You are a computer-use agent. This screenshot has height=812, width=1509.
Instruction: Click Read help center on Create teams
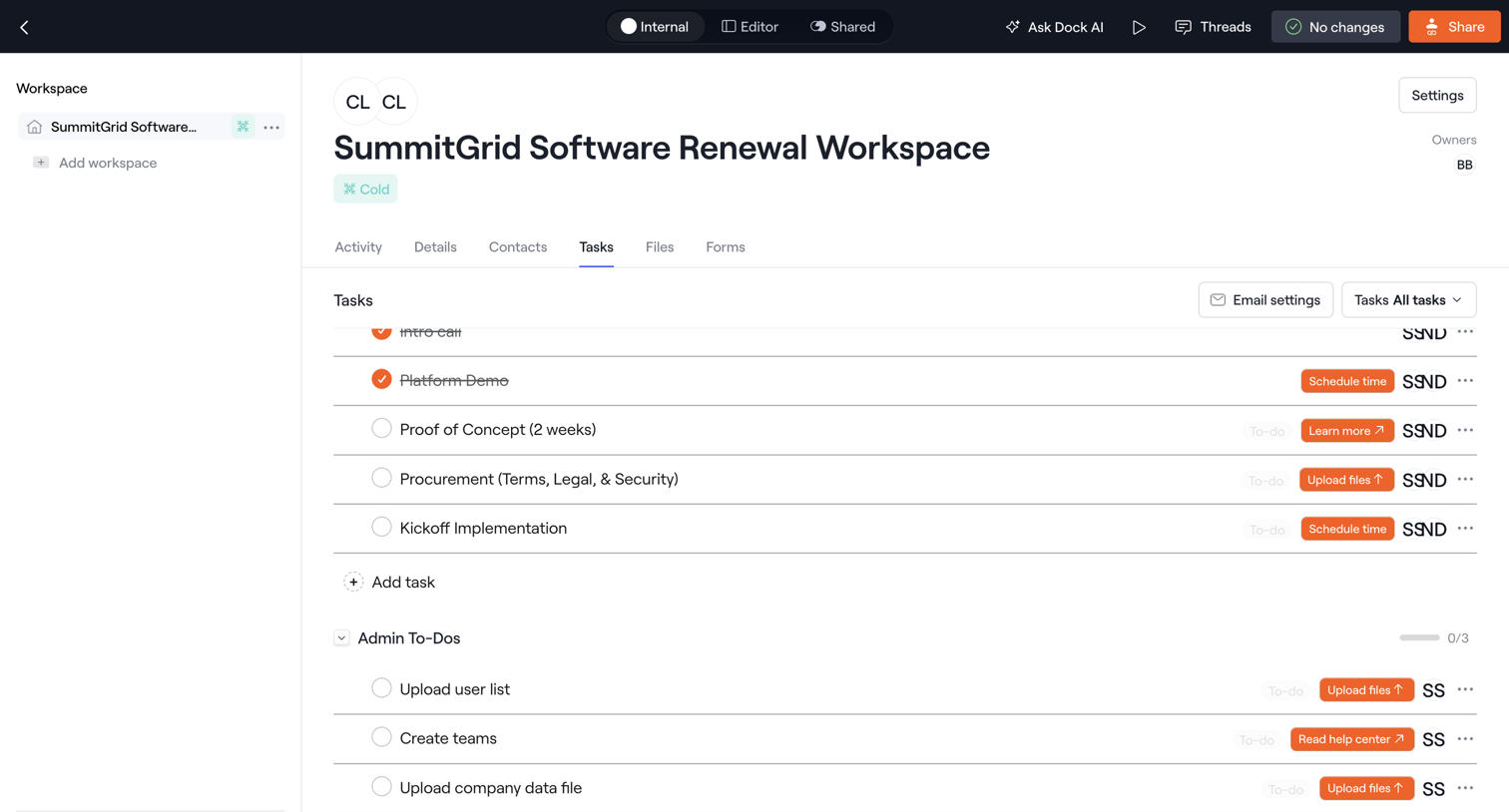(x=1352, y=739)
